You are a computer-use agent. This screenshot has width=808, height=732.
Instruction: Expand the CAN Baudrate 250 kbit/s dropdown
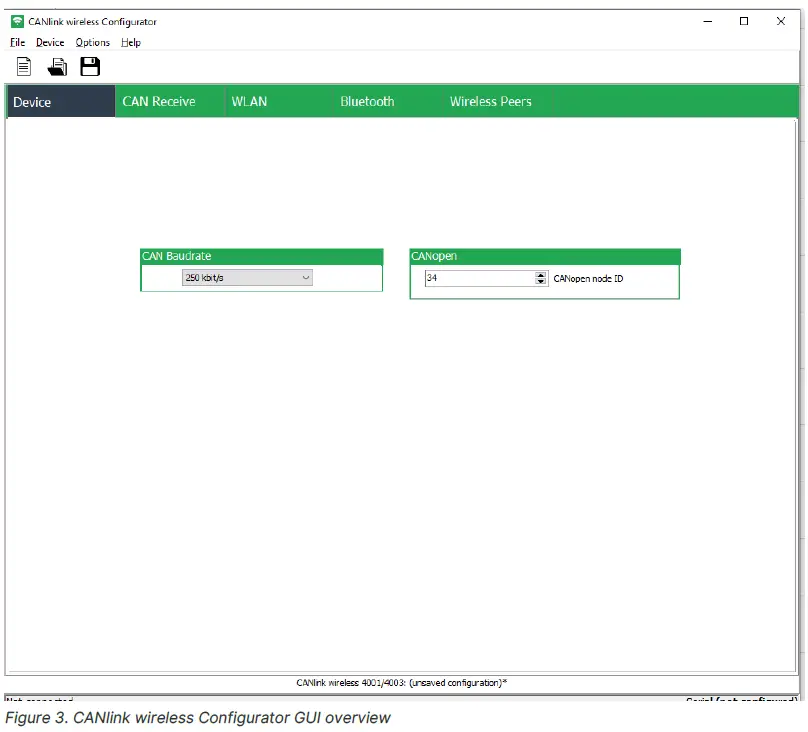[x=247, y=278]
